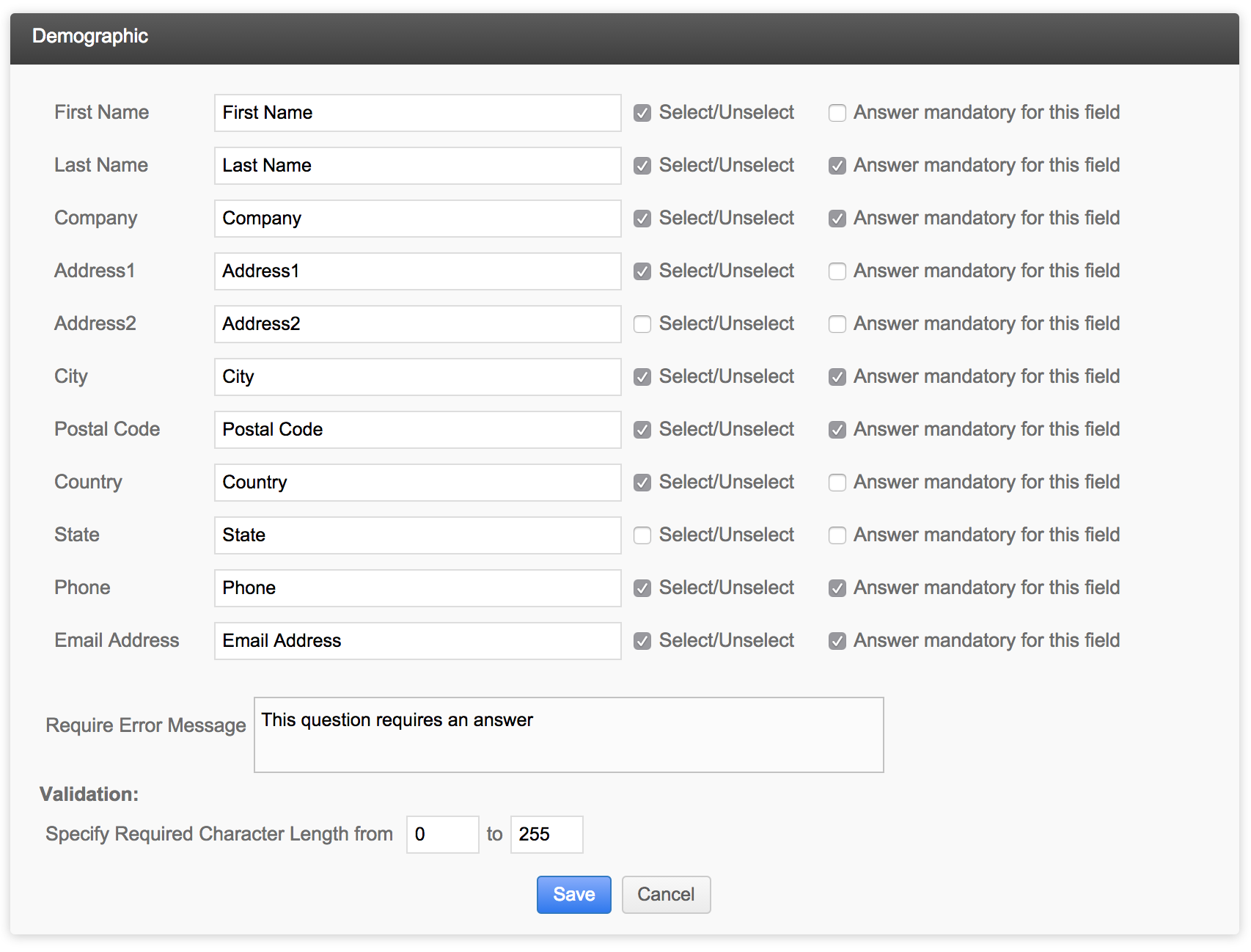Disable Answer mandatory for Email Address
This screenshot has width=1251, height=952.
tap(837, 641)
